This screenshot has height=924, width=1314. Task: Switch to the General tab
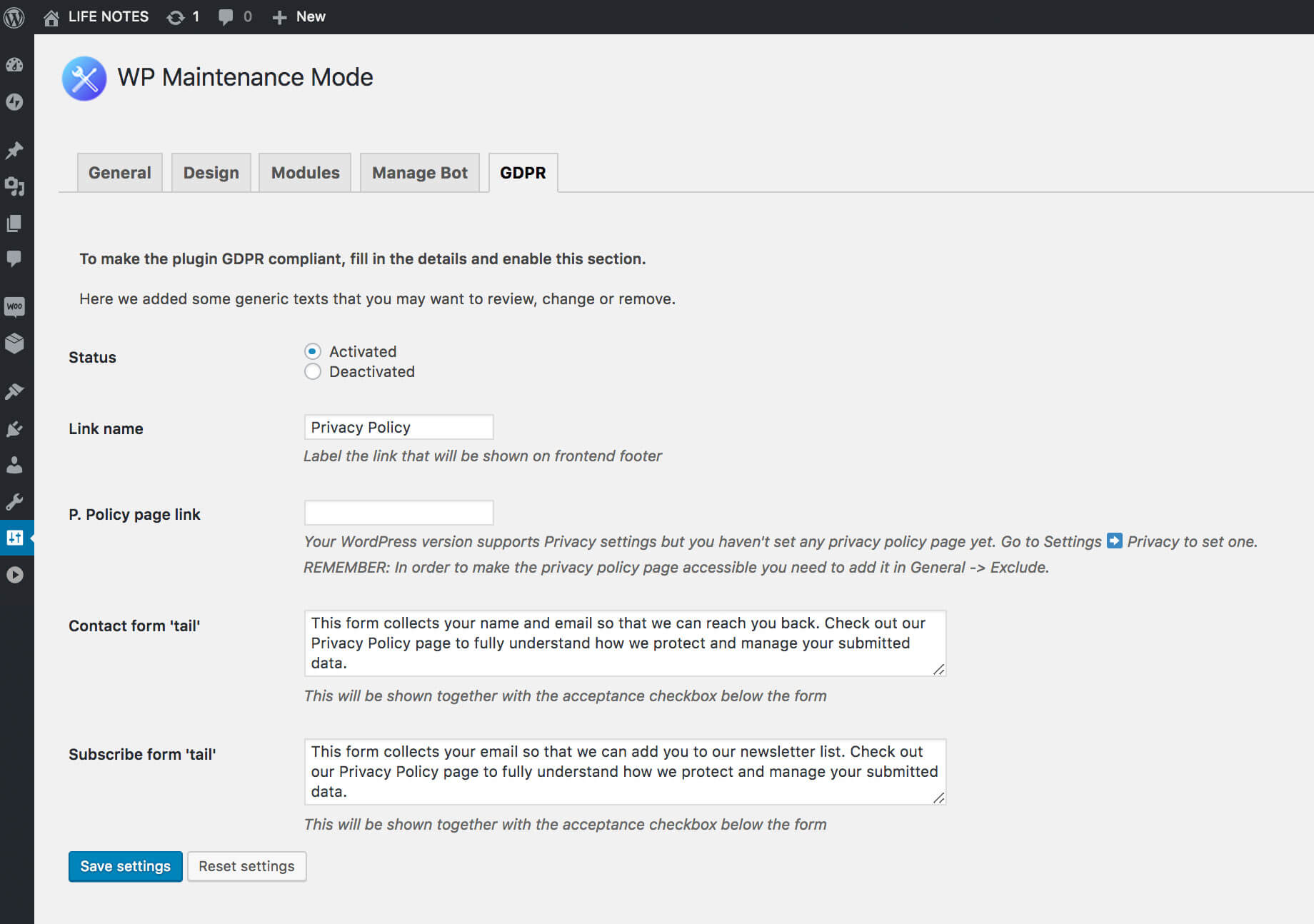(120, 173)
